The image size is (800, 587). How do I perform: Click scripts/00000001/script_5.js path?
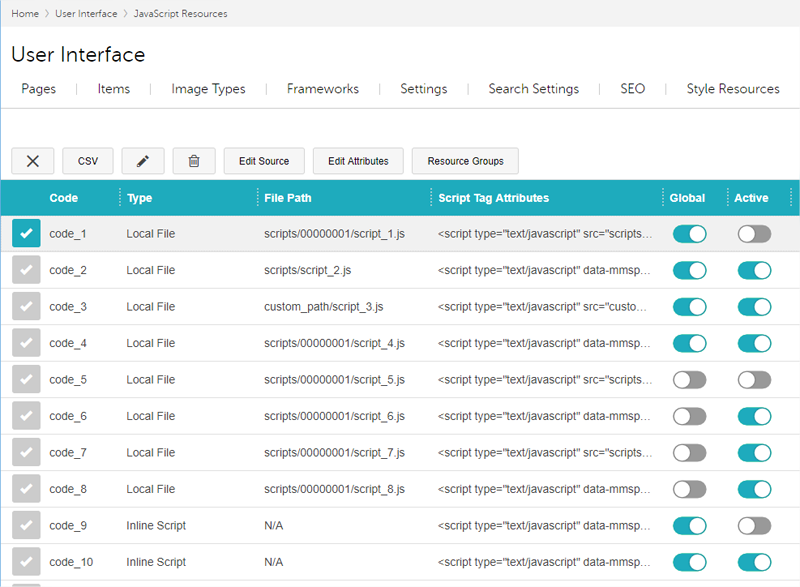tap(334, 380)
